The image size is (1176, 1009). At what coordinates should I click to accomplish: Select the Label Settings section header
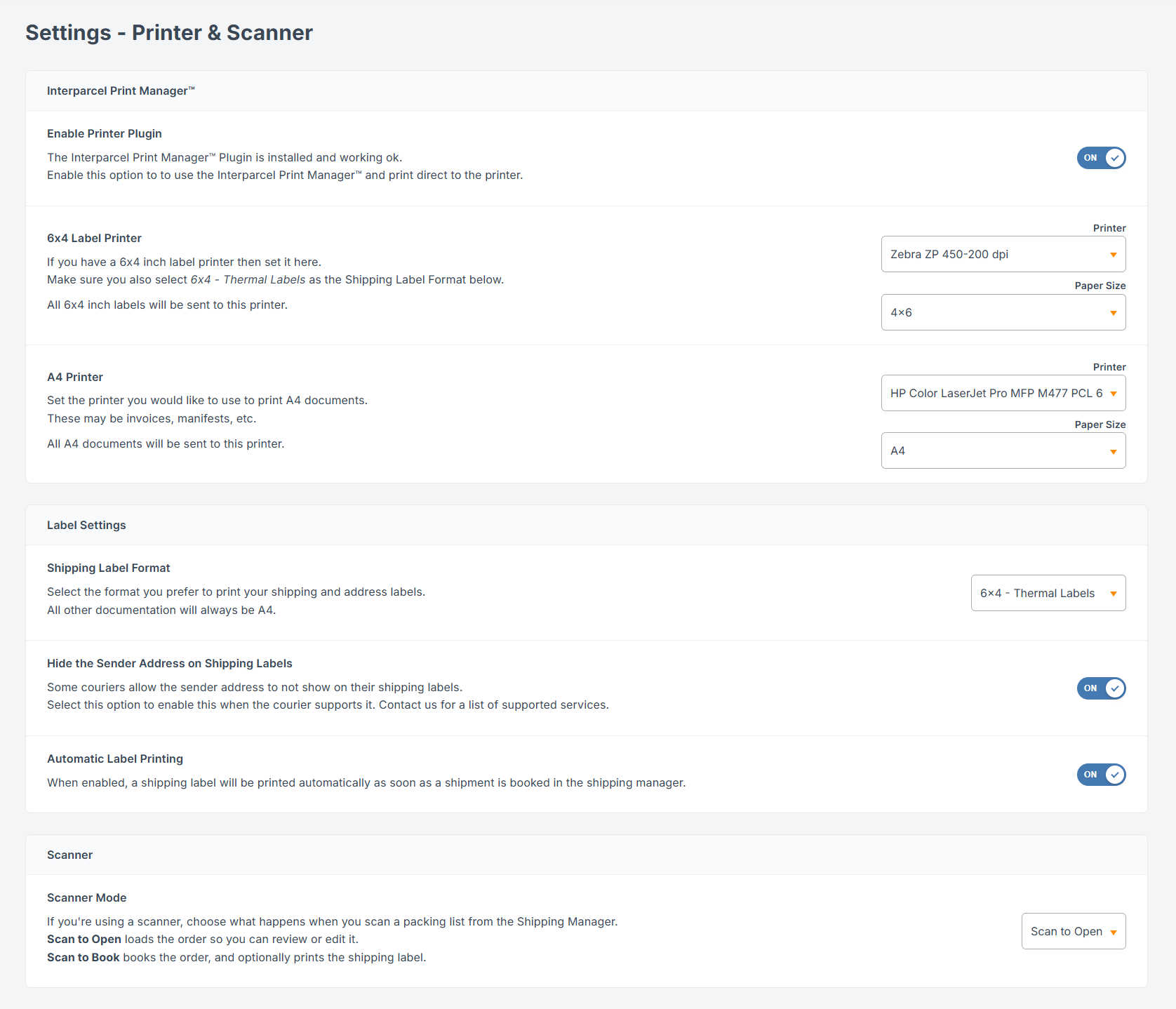[x=86, y=525]
